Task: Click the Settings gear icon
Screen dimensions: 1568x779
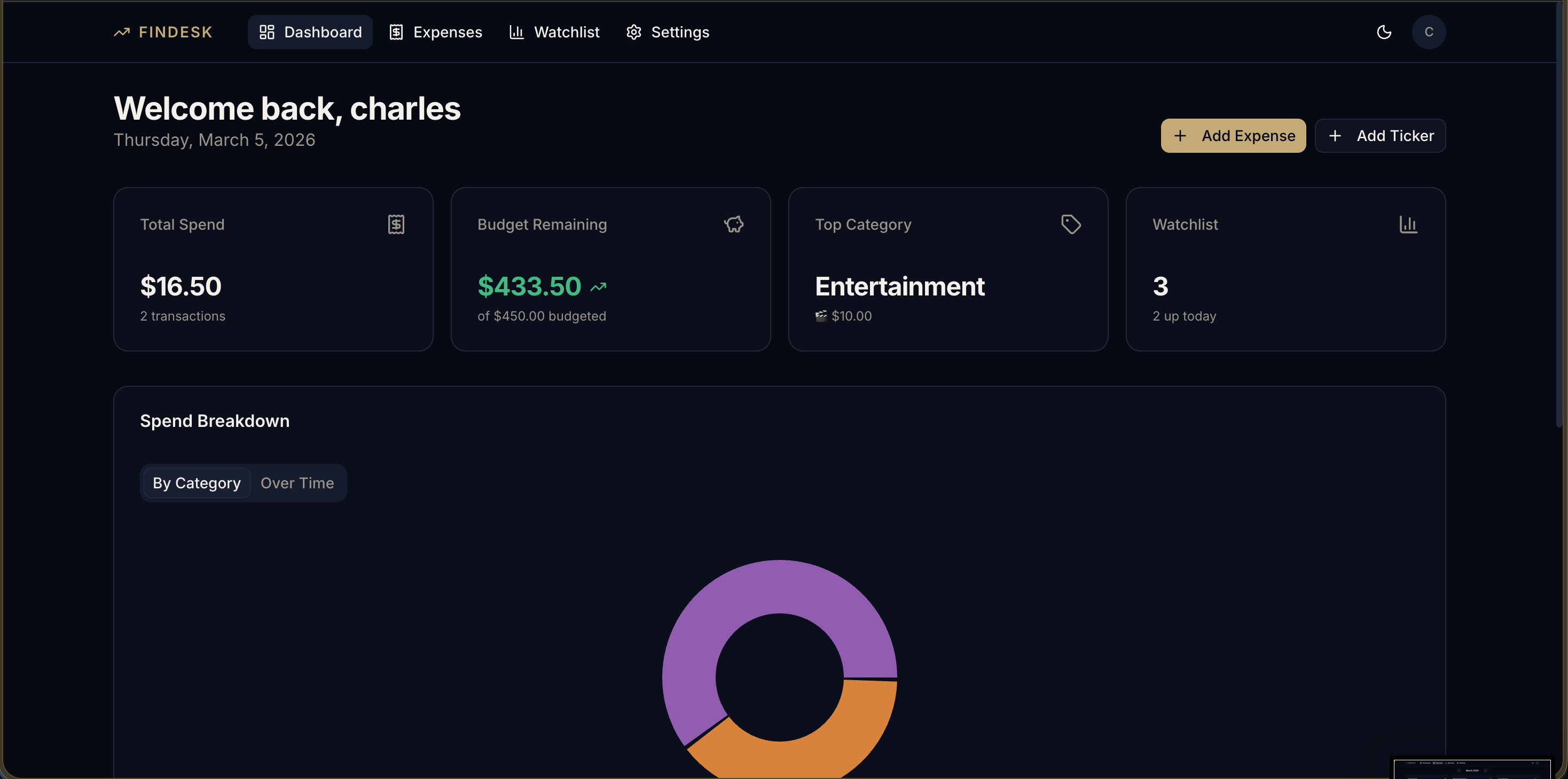Action: click(633, 32)
